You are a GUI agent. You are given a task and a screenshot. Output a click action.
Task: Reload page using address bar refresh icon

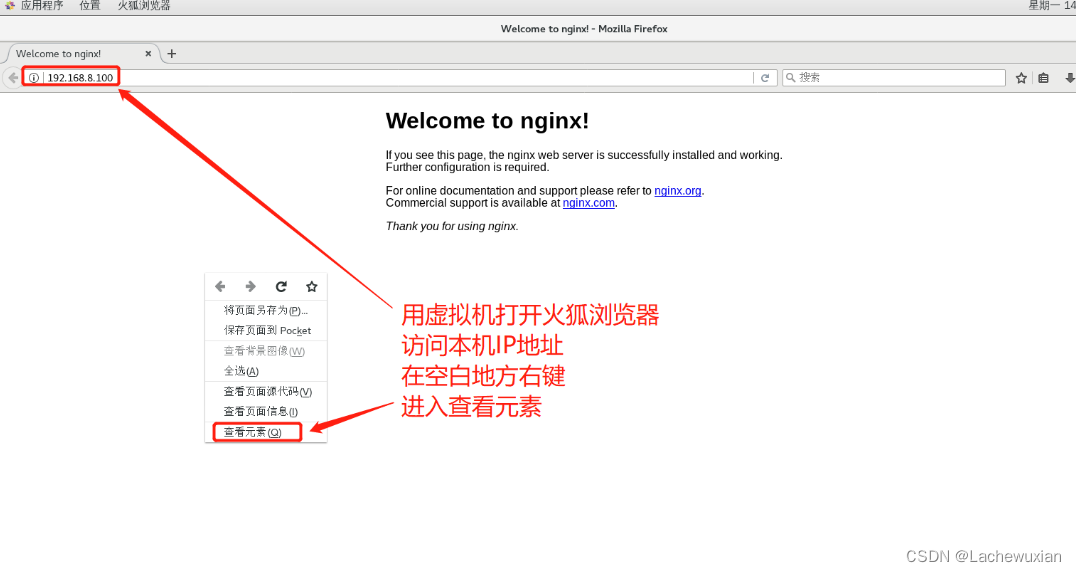tap(764, 78)
